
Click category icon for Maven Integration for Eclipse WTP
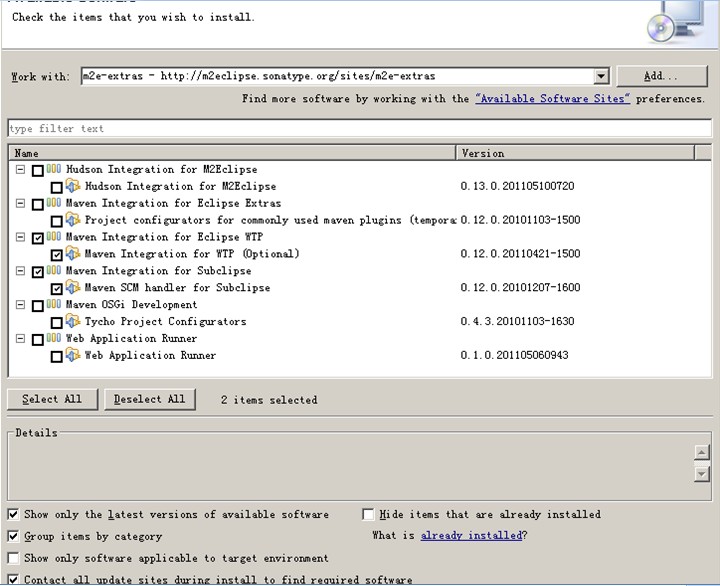coord(53,237)
